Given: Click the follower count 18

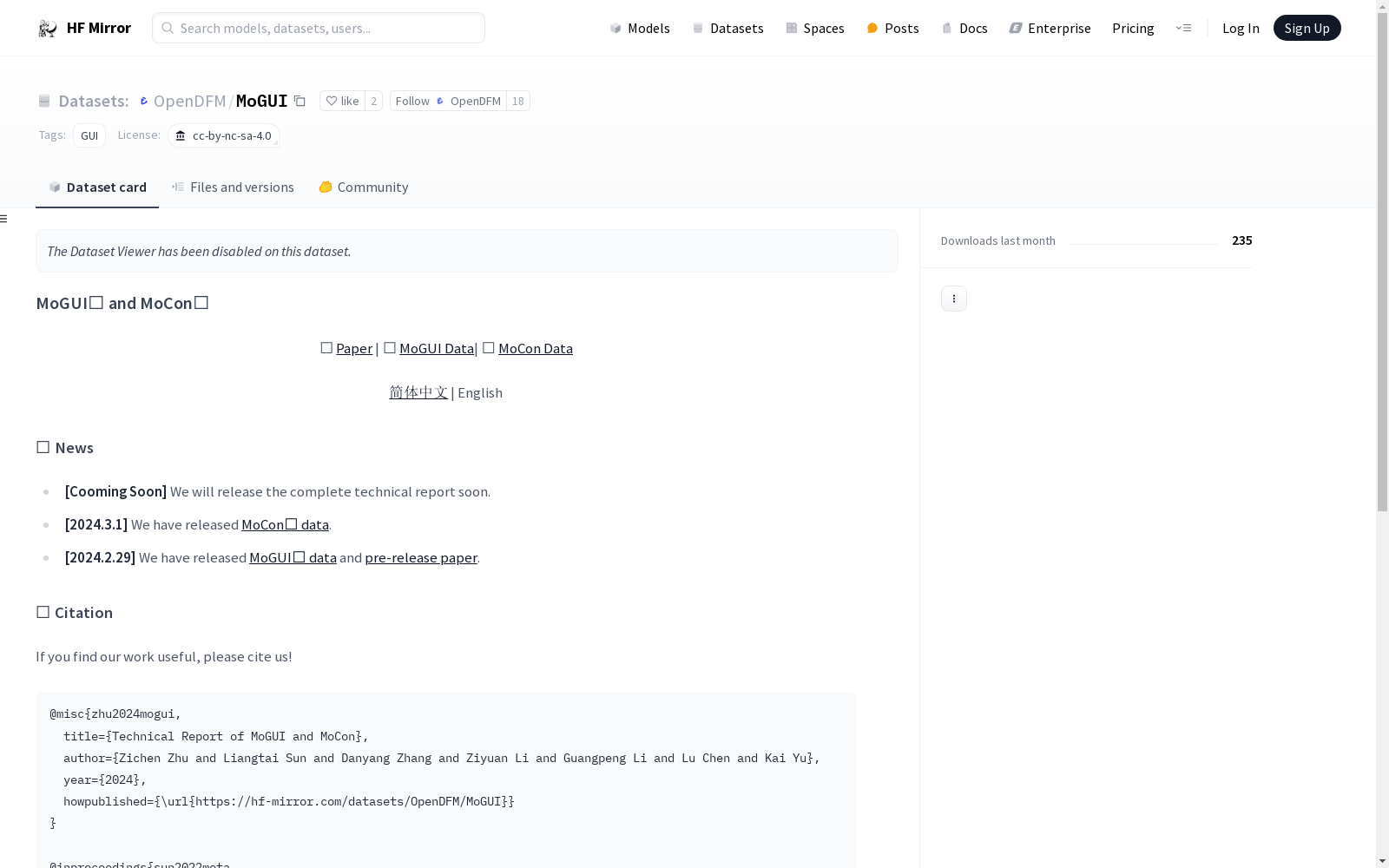Looking at the screenshot, I should (518, 101).
